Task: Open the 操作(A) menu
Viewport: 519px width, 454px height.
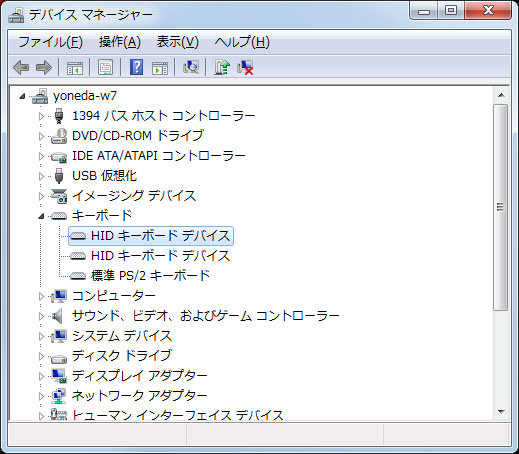Action: 120,42
